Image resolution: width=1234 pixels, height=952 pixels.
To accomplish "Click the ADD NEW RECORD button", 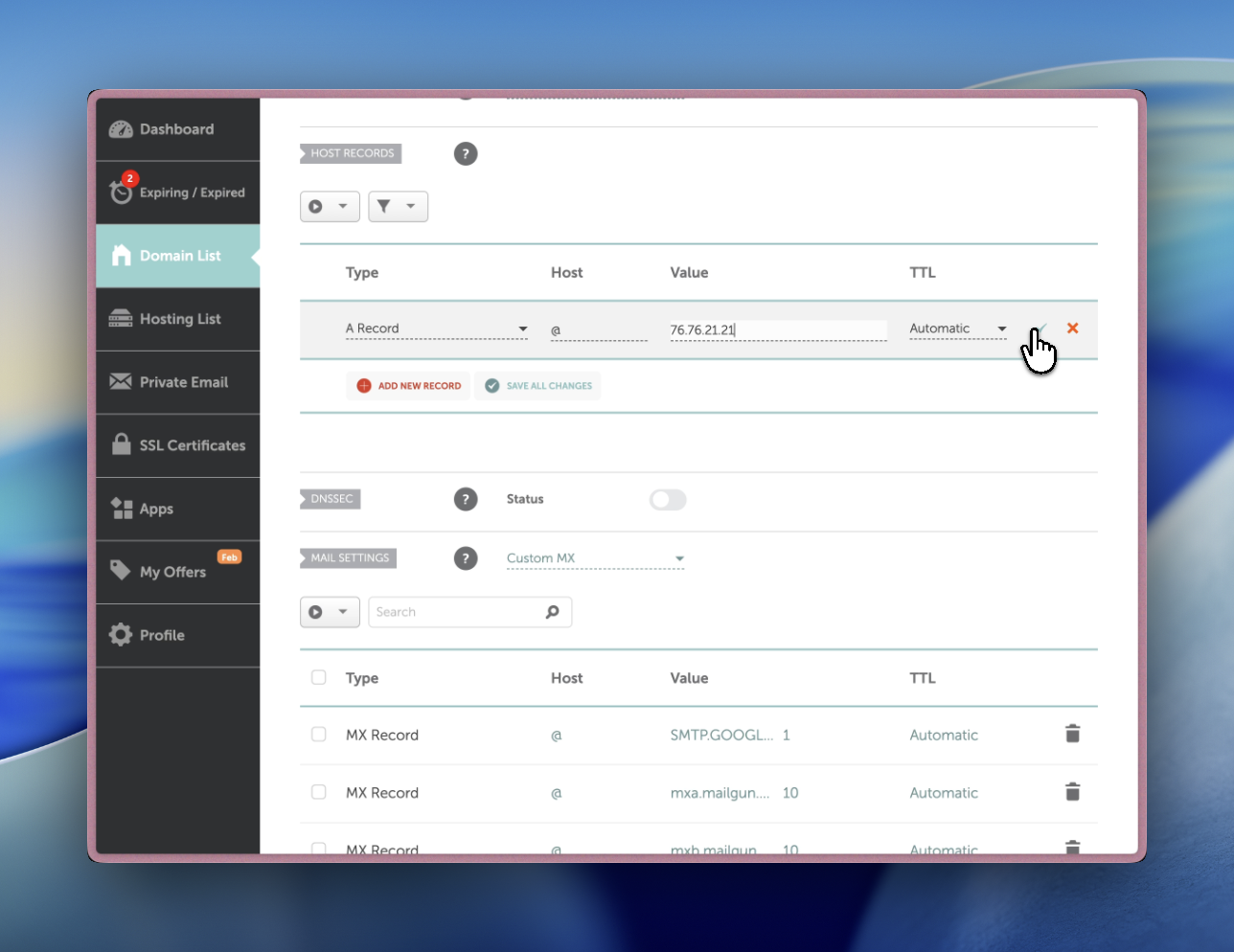I will (x=408, y=385).
